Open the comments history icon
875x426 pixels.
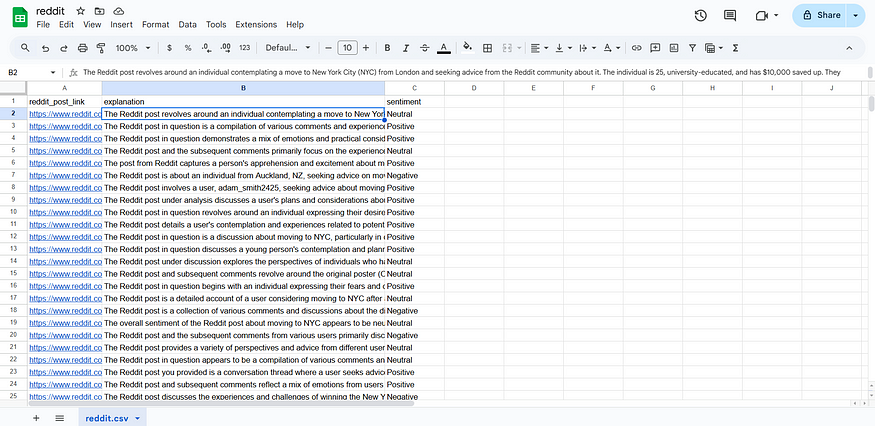(x=730, y=16)
